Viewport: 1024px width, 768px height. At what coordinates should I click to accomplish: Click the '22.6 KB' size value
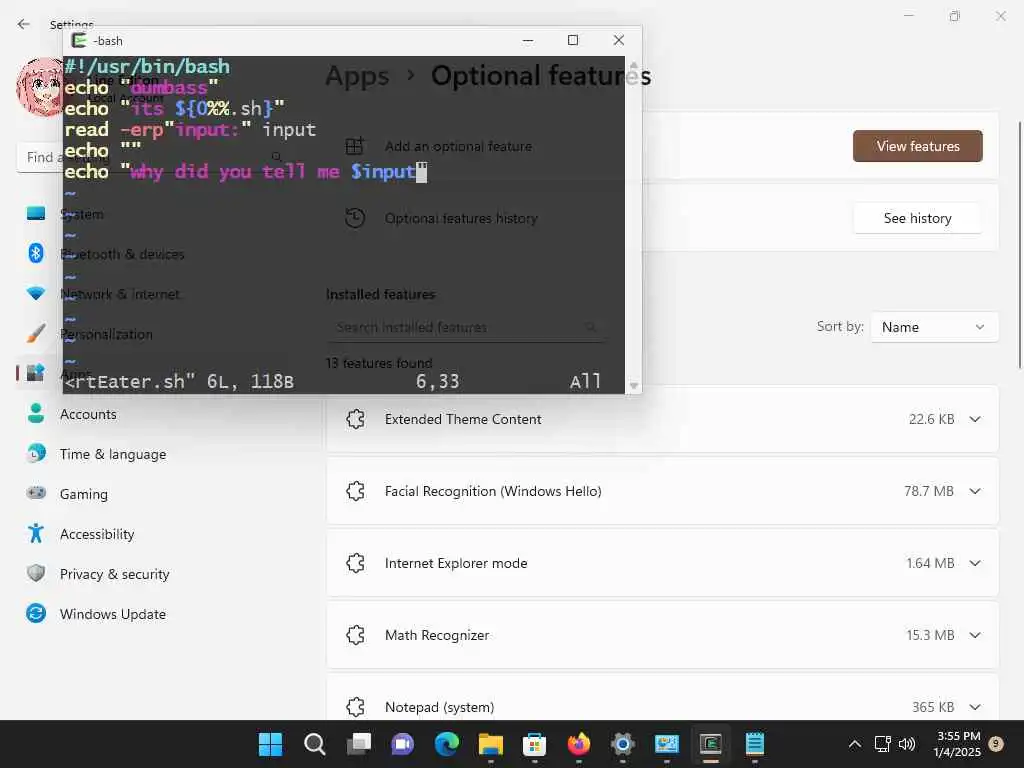coord(931,419)
